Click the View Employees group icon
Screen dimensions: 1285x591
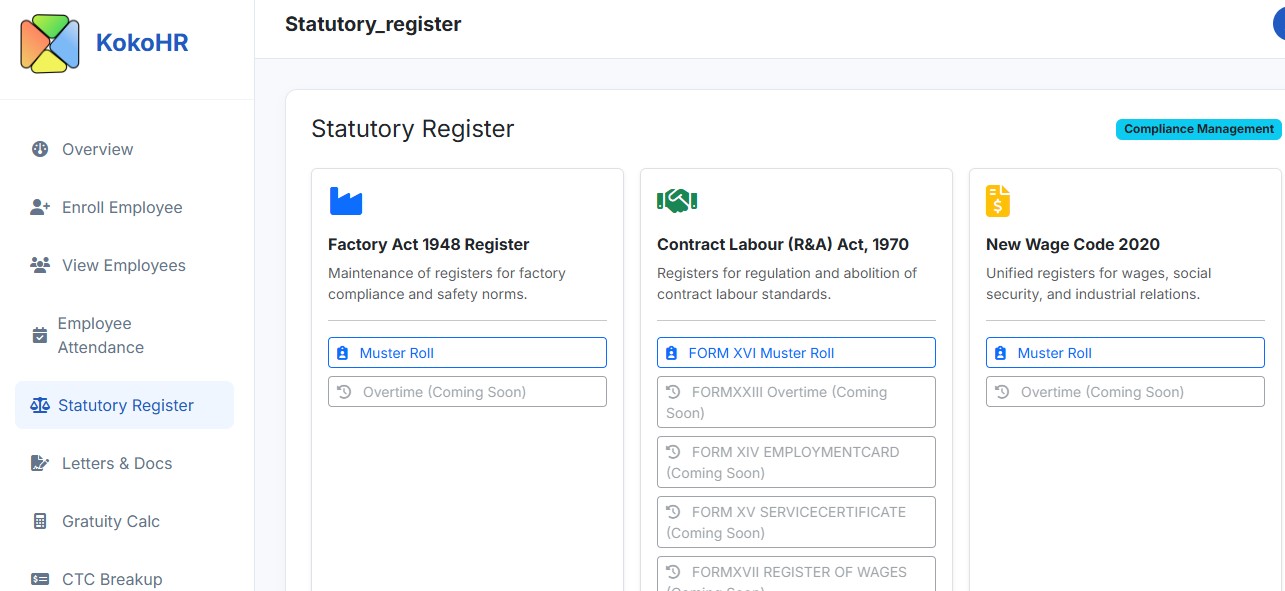pyautogui.click(x=40, y=266)
